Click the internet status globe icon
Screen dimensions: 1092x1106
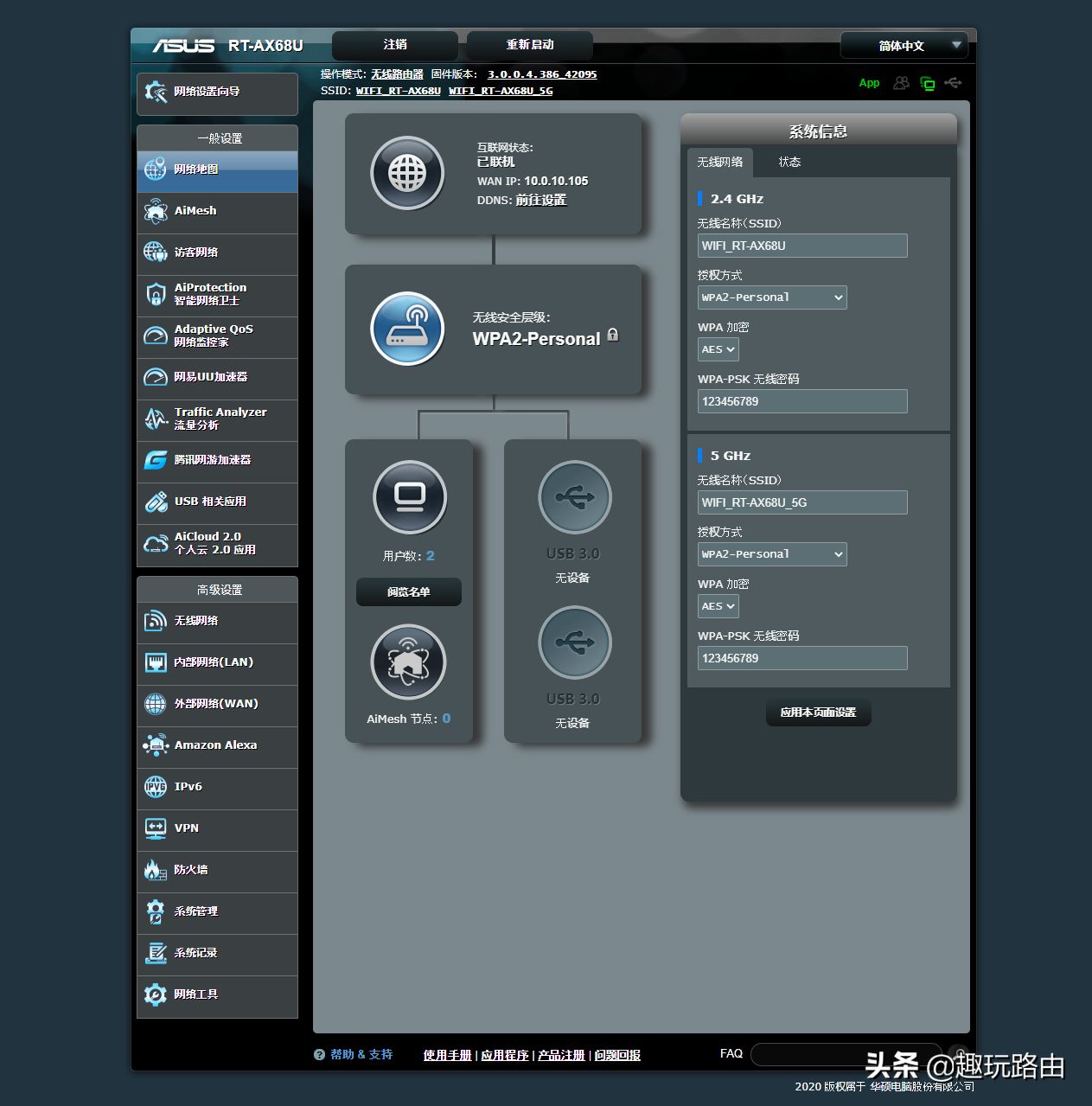407,173
